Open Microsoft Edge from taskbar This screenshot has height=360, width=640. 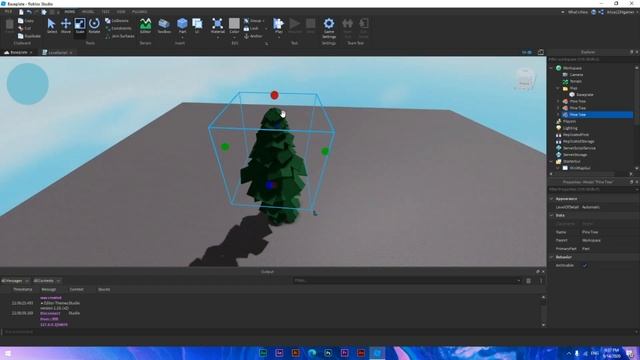[312, 353]
